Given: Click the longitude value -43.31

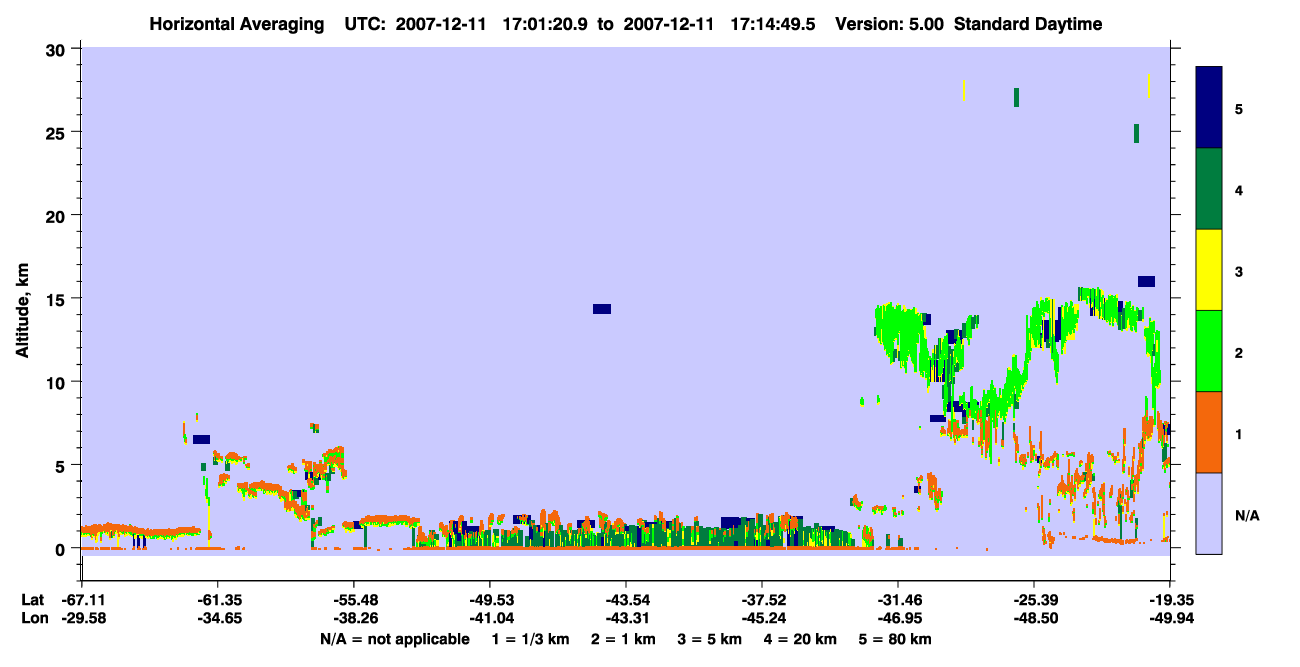Looking at the screenshot, I should pos(626,618).
